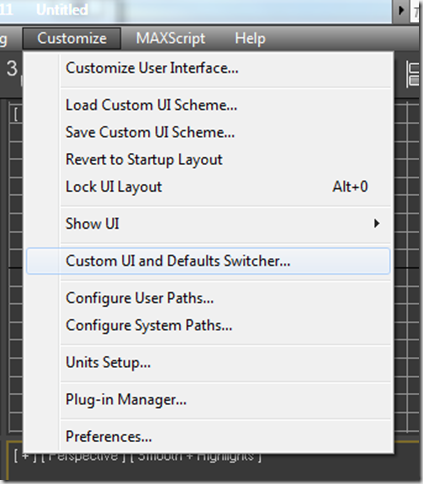Open the MAXScript menu
The width and height of the screenshot is (423, 484).
pos(170,38)
